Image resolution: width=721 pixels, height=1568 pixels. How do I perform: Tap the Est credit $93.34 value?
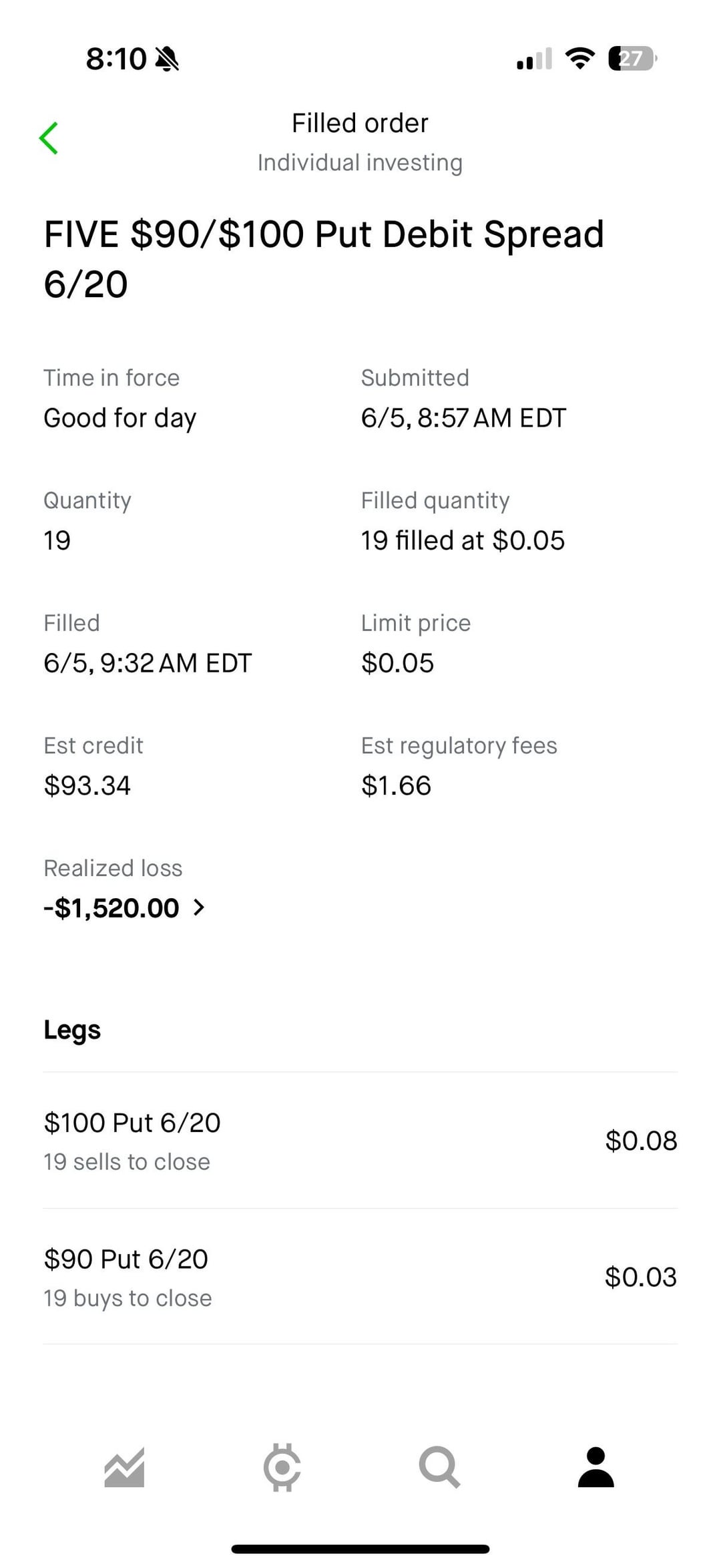tap(87, 785)
